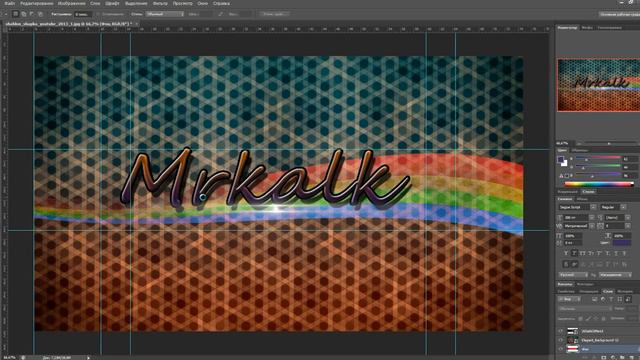Choose the add to selection mode icon
The height and width of the screenshot is (360, 640).
click(x=24, y=14)
